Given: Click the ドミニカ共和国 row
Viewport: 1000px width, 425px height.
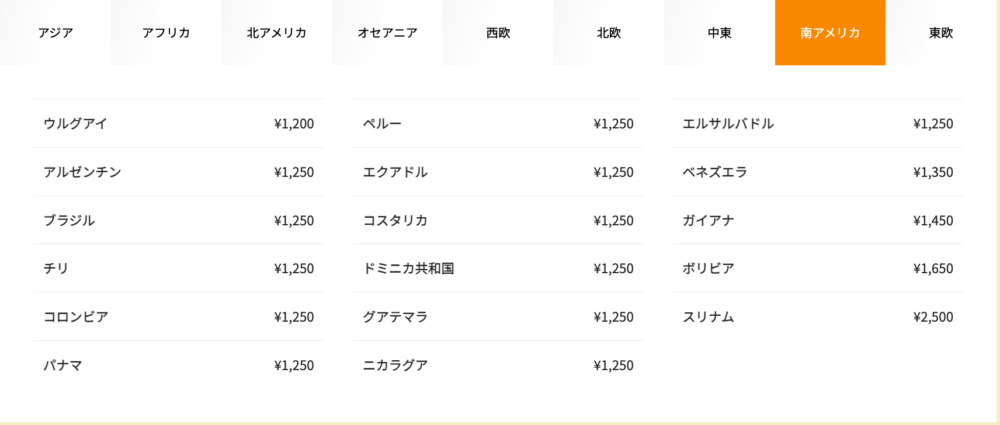Looking at the screenshot, I should pos(498,268).
